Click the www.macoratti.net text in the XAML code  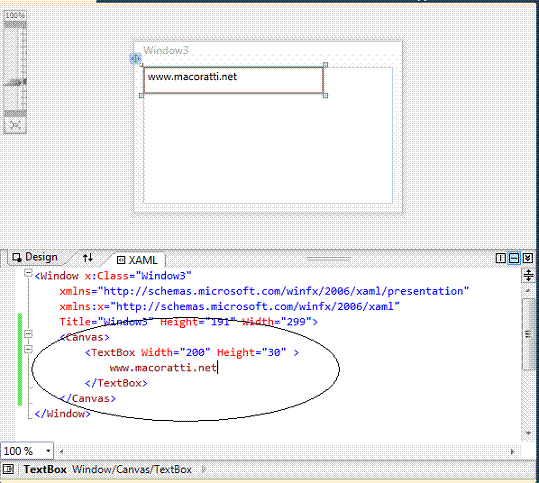163,368
